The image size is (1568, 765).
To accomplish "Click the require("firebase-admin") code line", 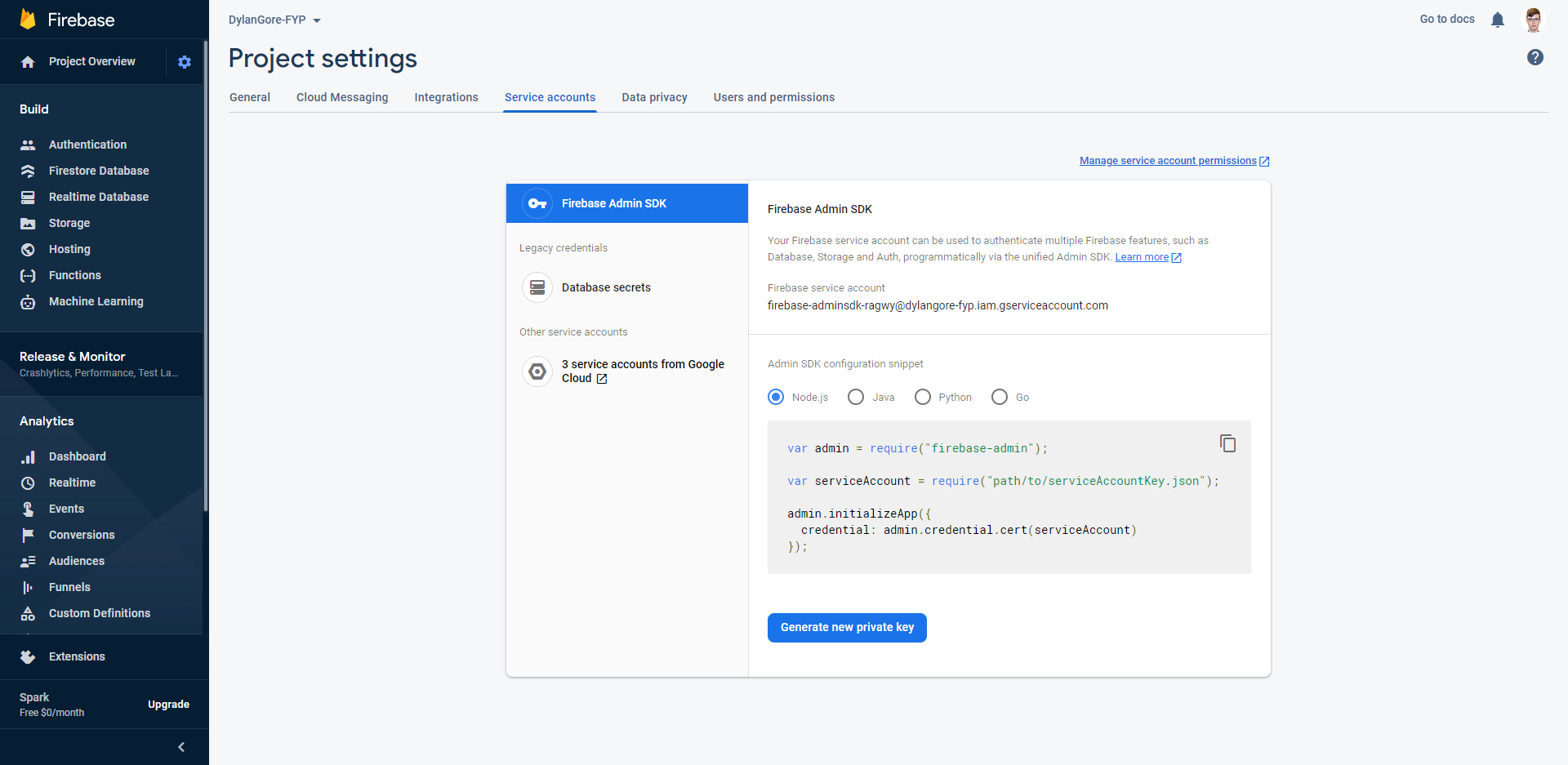I will tap(917, 448).
